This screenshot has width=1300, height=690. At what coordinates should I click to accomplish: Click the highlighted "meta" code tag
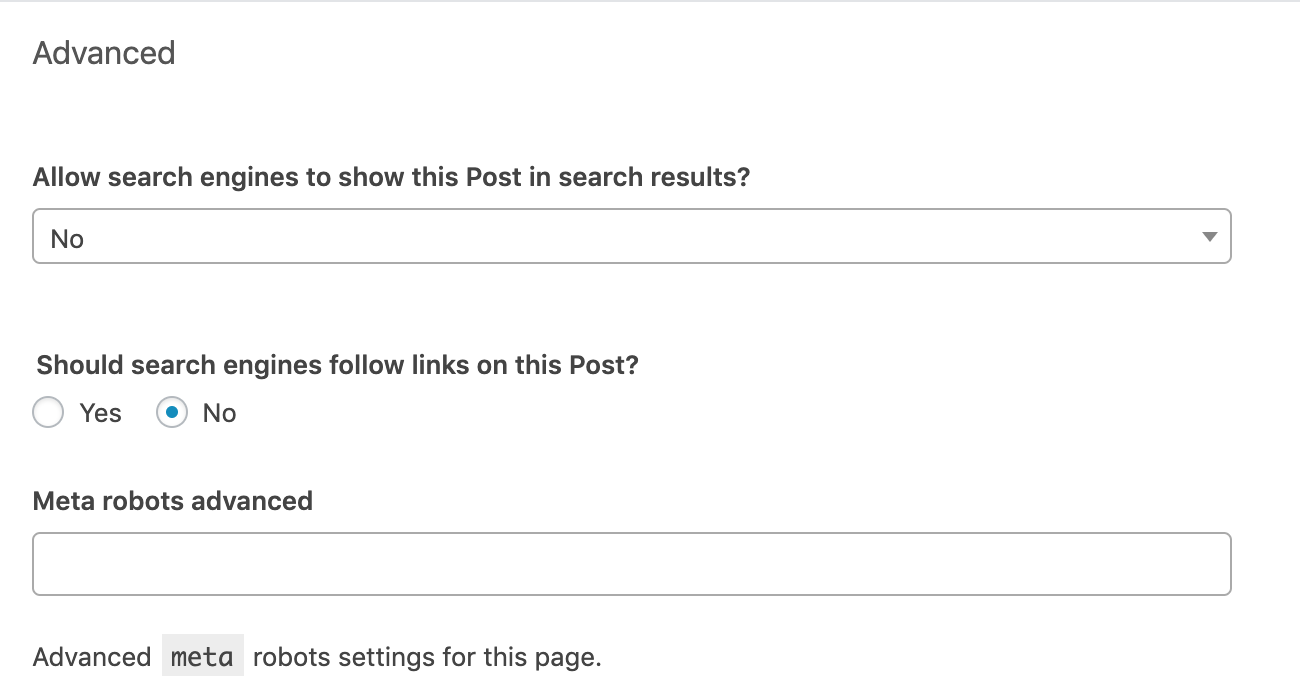point(203,657)
